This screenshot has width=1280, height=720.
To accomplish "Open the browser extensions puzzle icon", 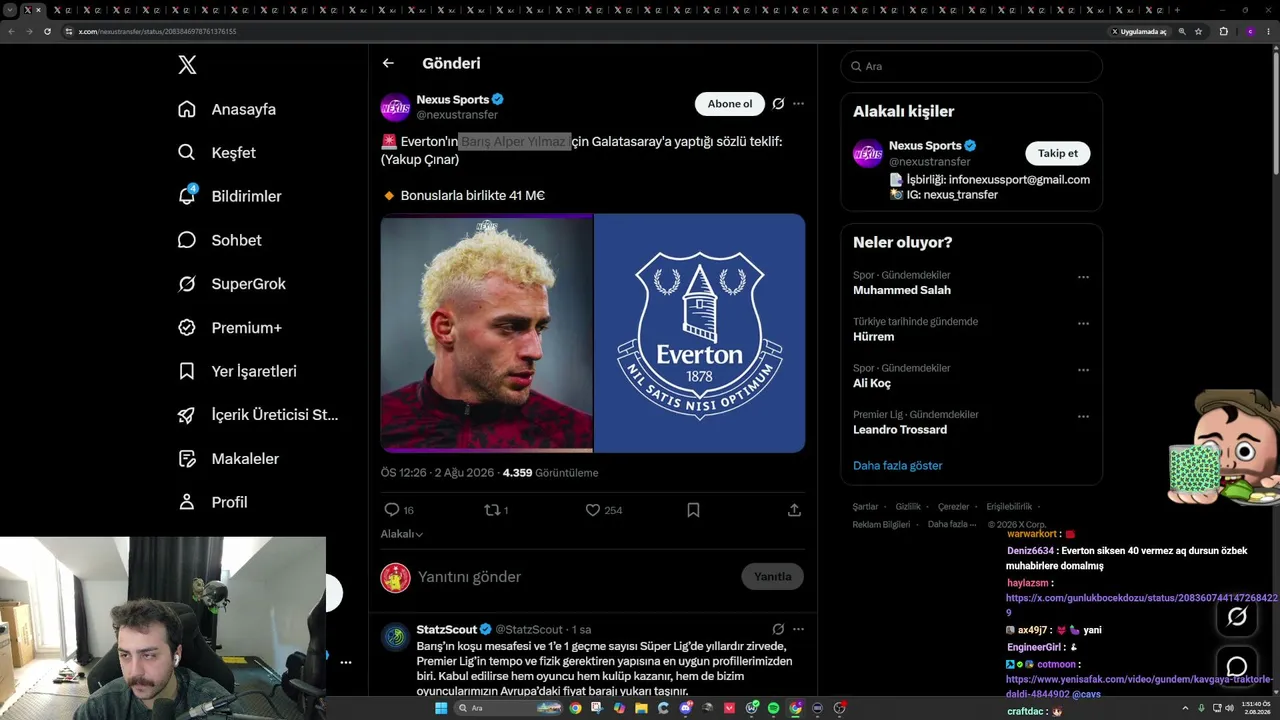I will (1223, 31).
